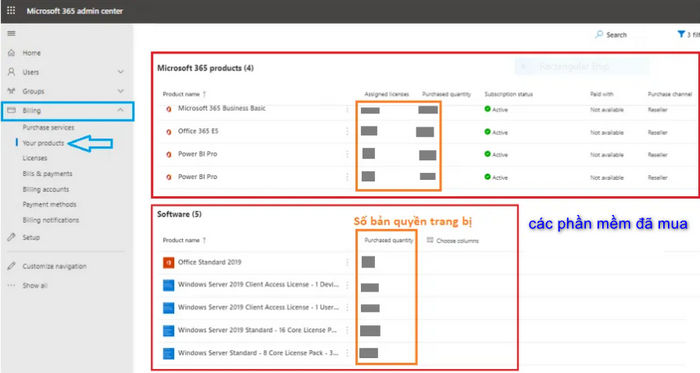Click the Groups people icon

pyautogui.click(x=11, y=91)
